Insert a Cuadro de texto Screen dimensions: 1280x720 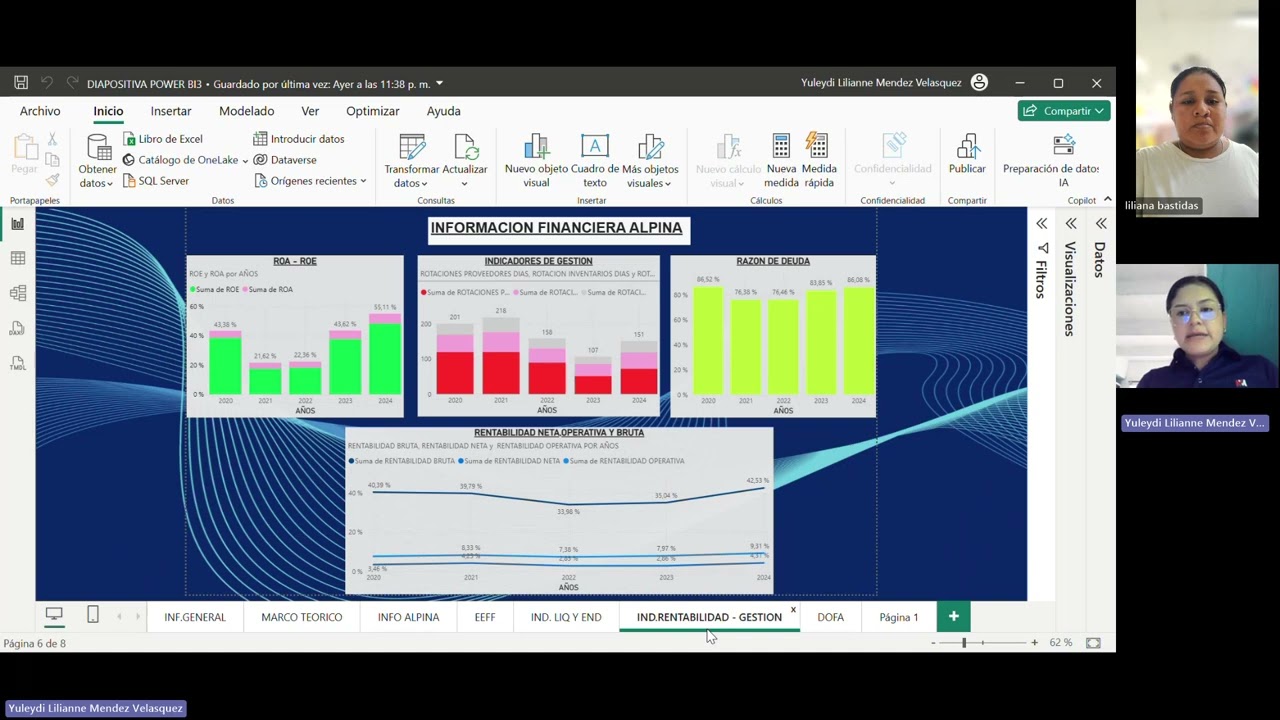point(595,162)
